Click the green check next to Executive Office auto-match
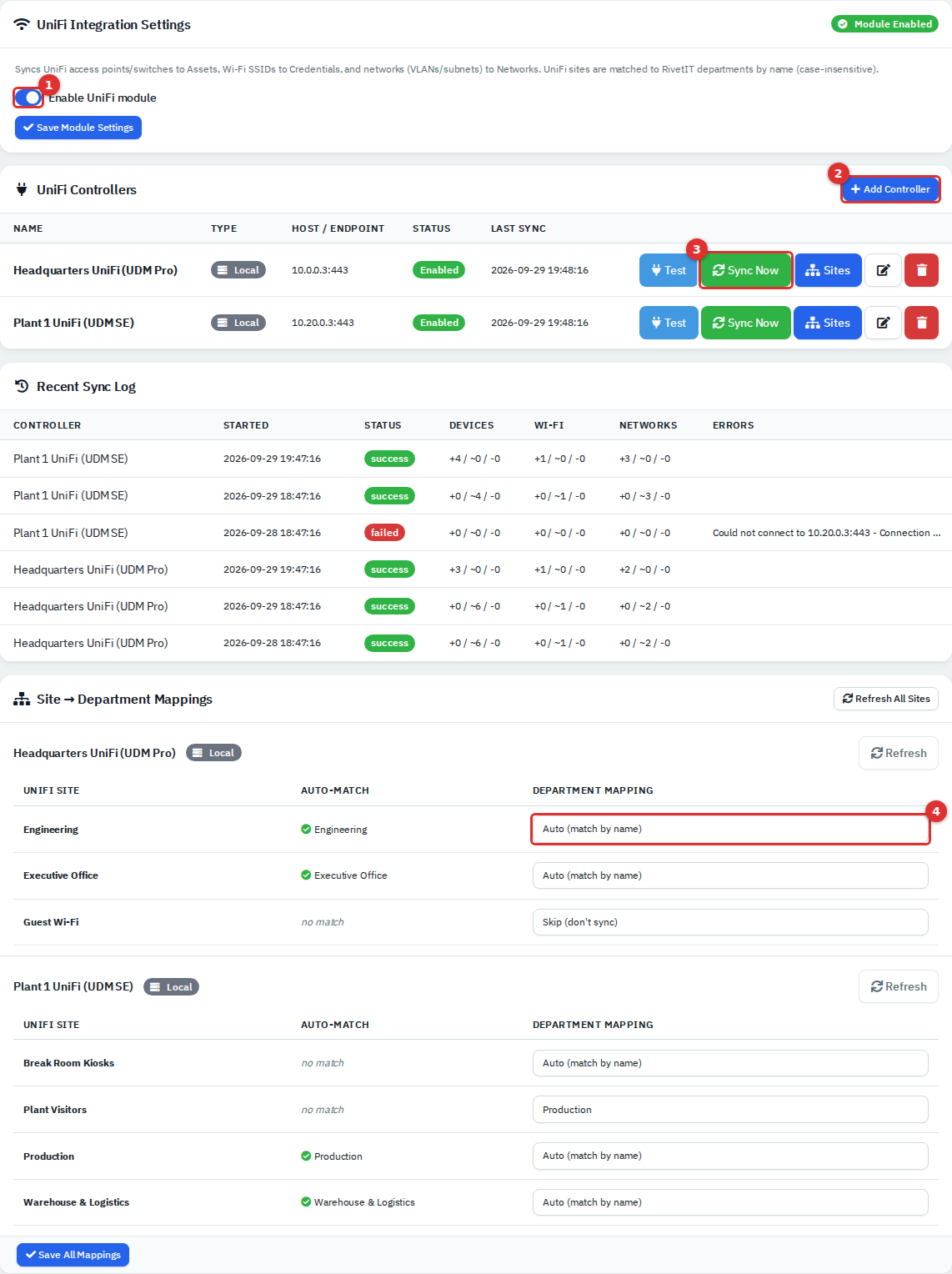Viewport: 952px width, 1274px height. point(306,875)
